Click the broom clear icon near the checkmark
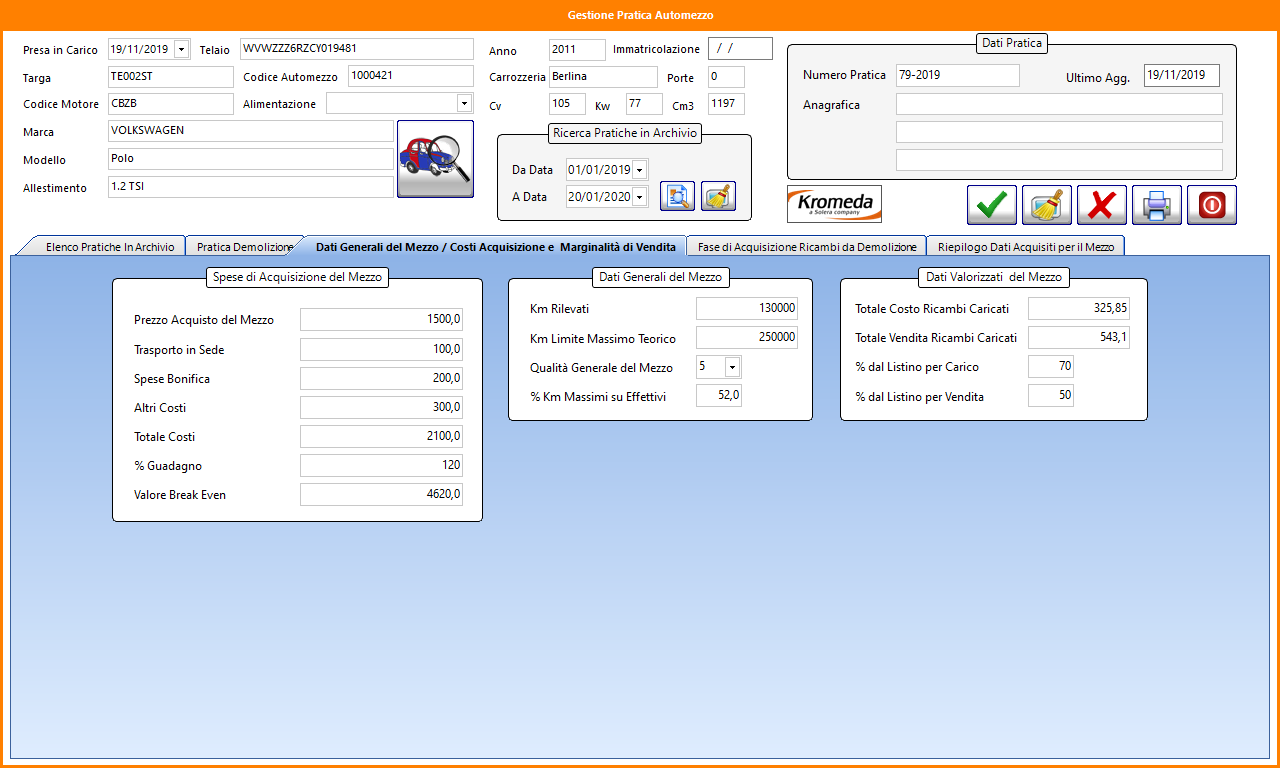 [x=1047, y=205]
